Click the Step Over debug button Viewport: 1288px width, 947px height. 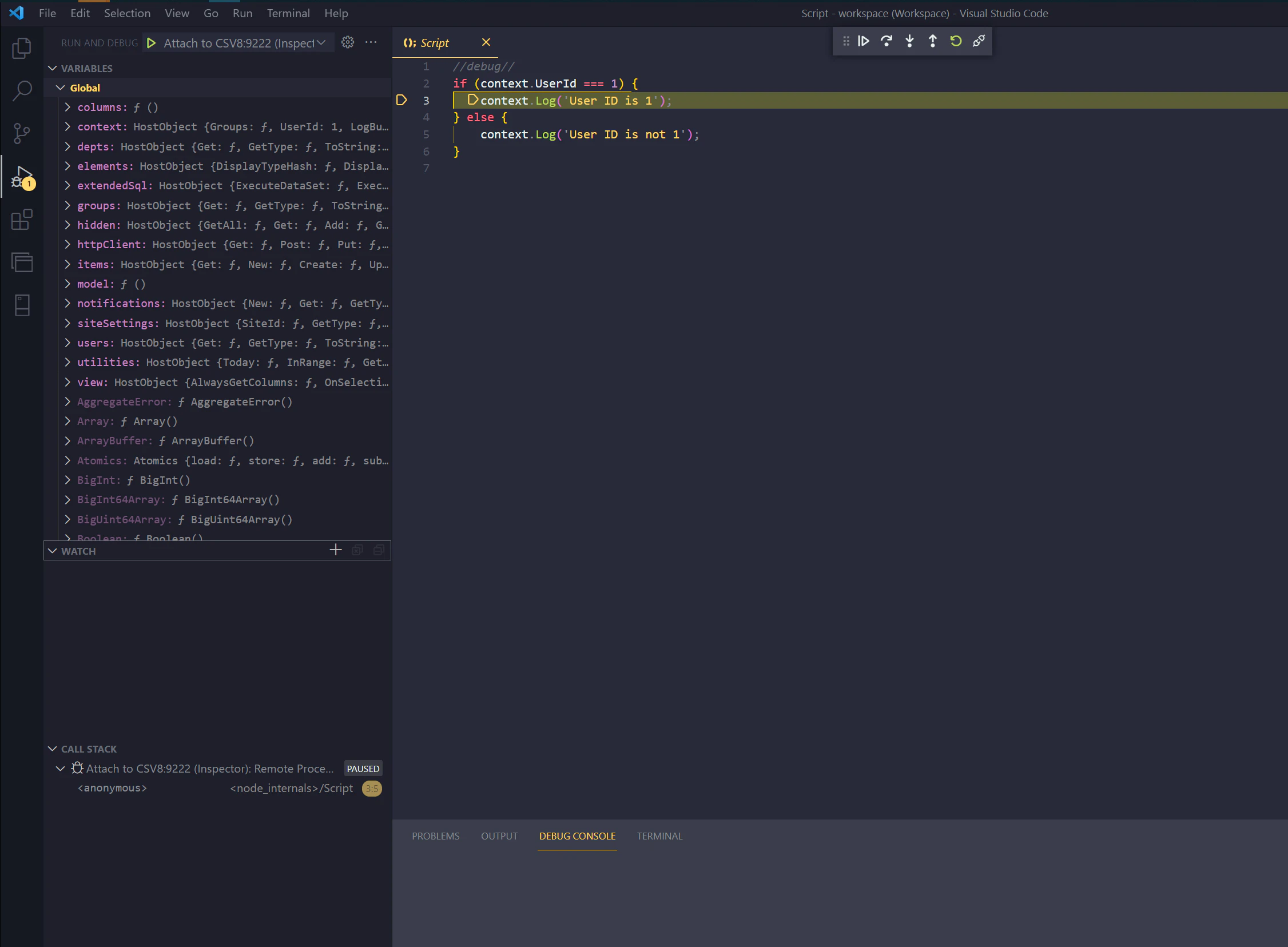coord(886,41)
